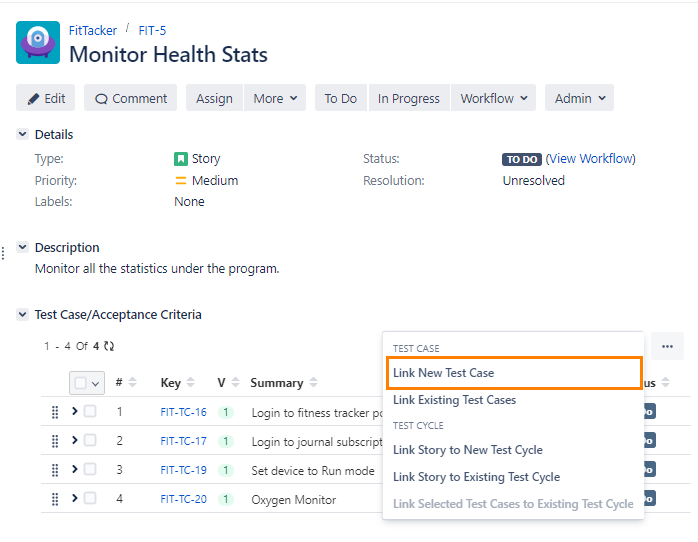Viewport: 698px width, 542px height.
Task: Collapse Test Case/Acceptance Criteria section
Action: pyautogui.click(x=22, y=315)
